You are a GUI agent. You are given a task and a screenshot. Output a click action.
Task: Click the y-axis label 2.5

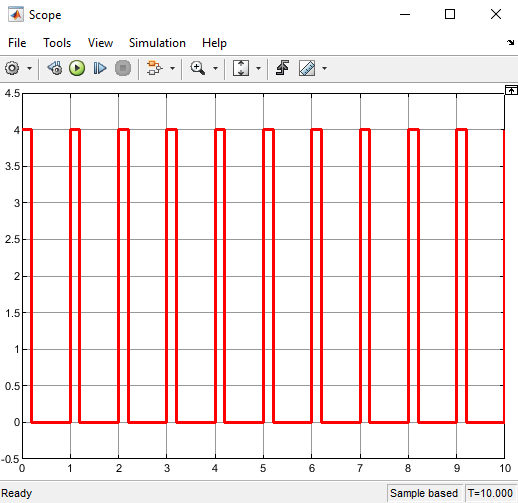point(12,239)
